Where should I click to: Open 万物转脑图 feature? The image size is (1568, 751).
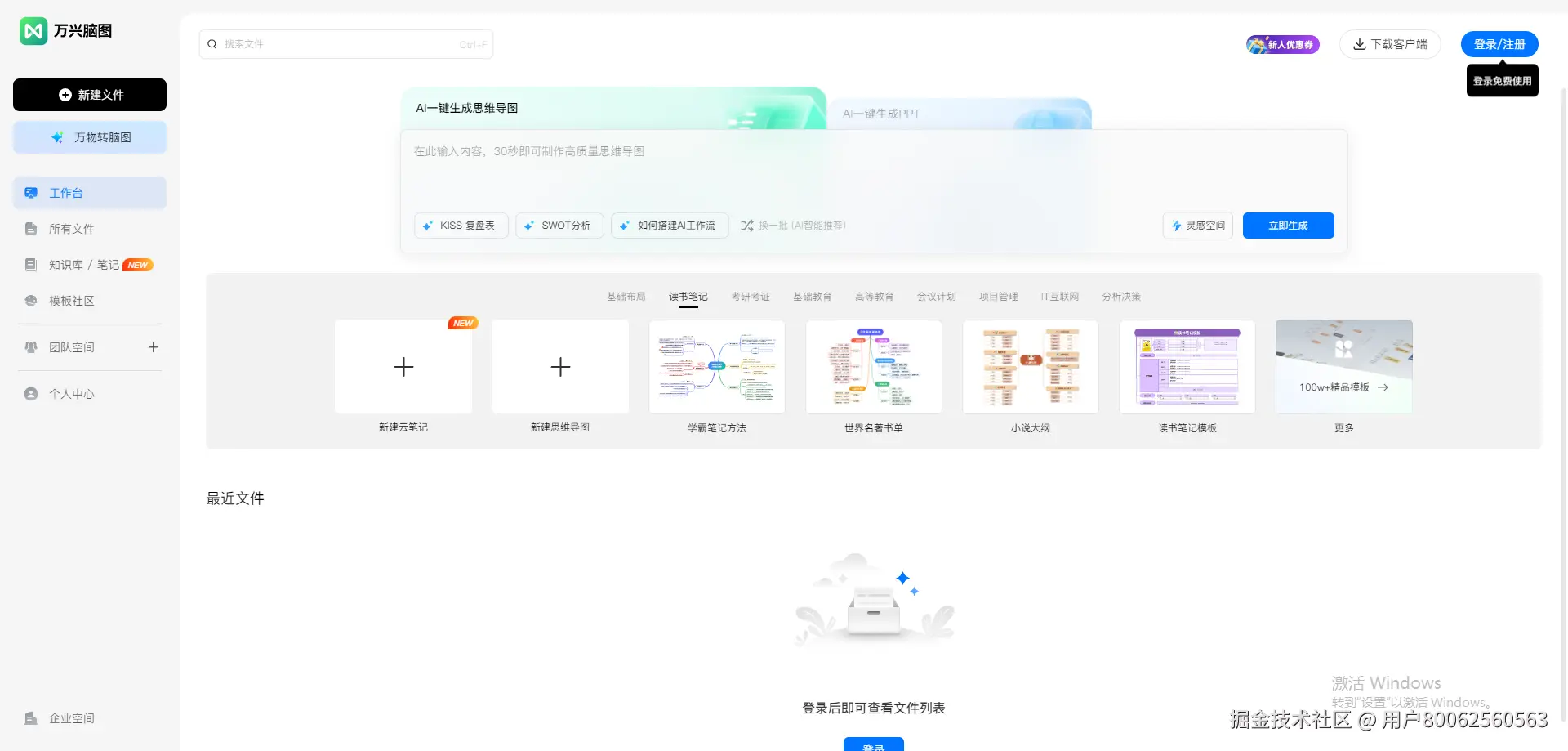(x=90, y=137)
